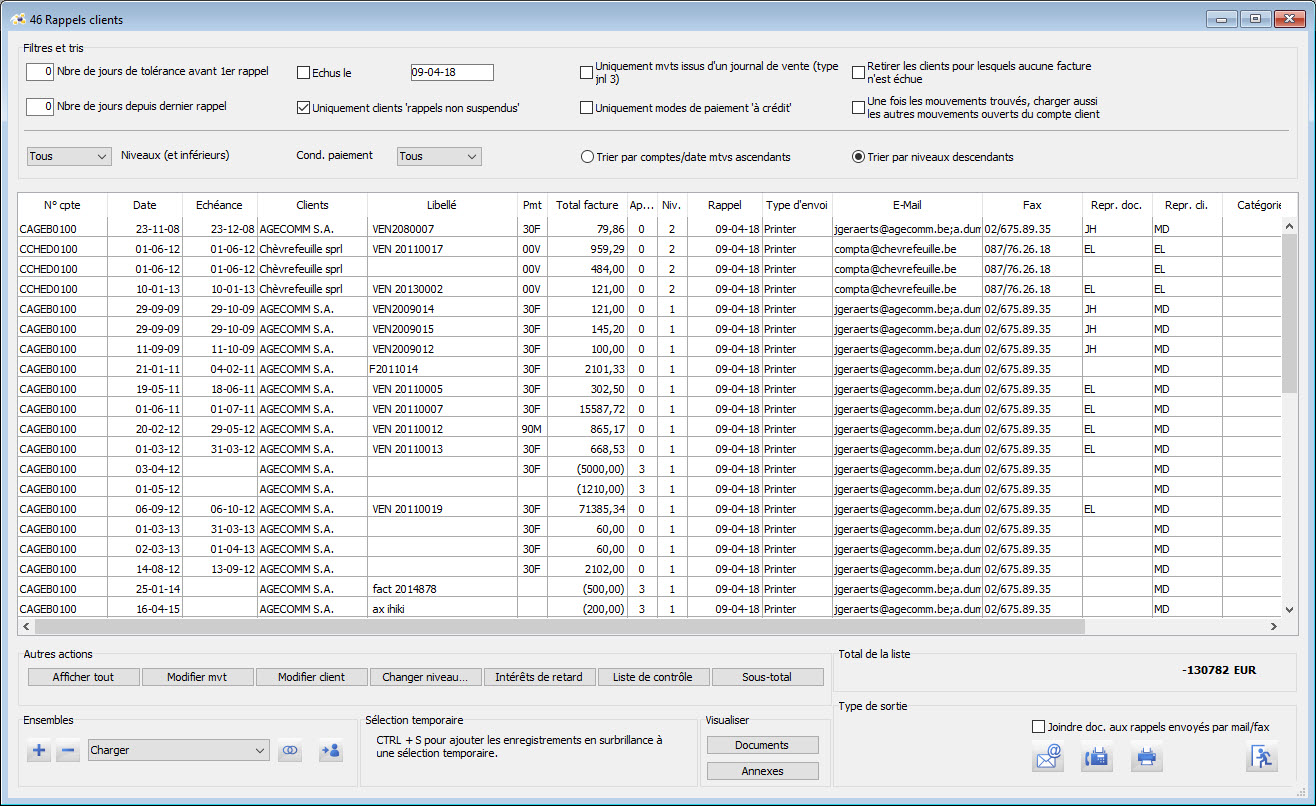The width and height of the screenshot is (1316, 806).
Task: Send reminders by e-mail envelope icon
Action: pyautogui.click(x=1047, y=758)
